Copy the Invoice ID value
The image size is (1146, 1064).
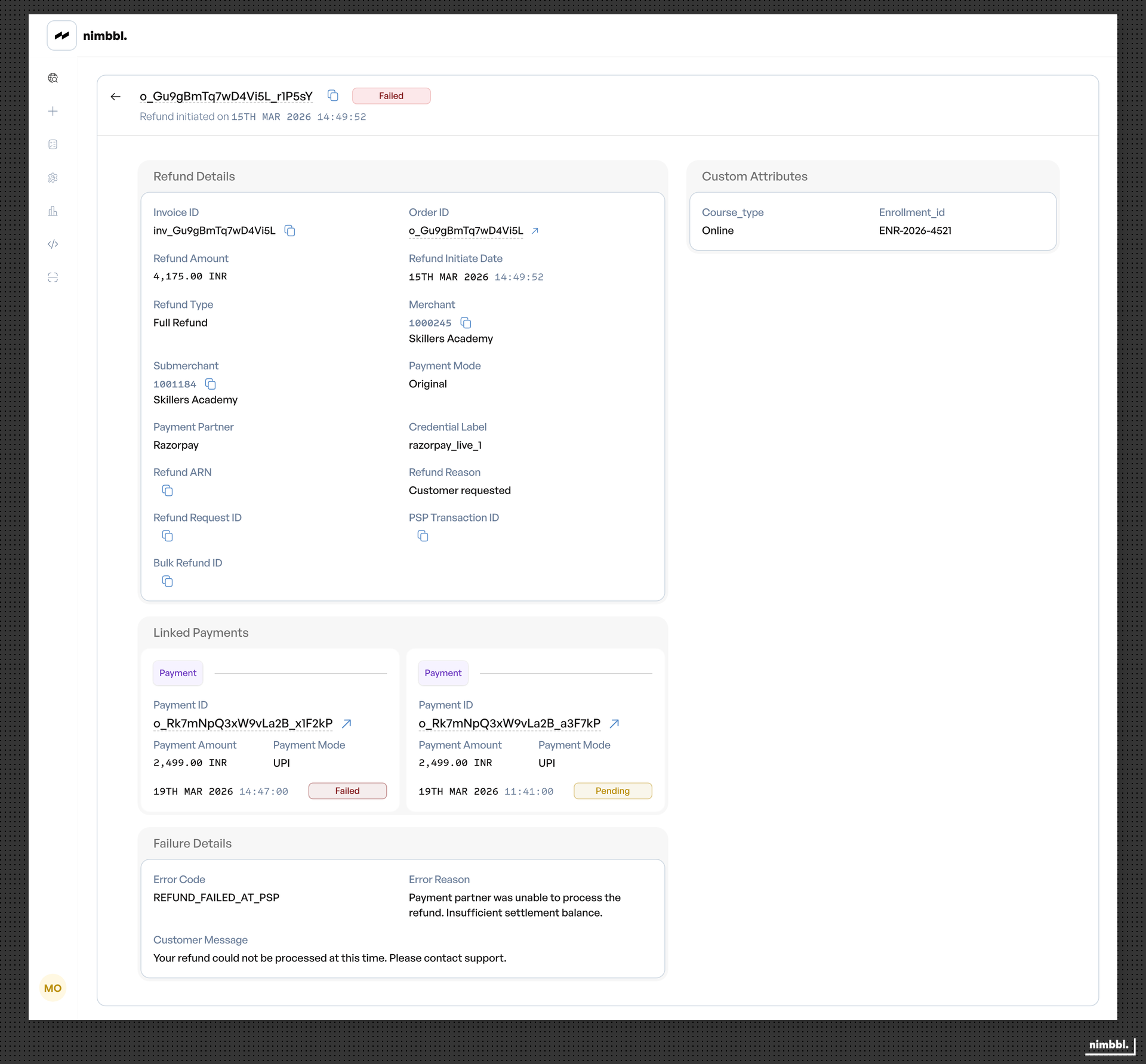[290, 231]
